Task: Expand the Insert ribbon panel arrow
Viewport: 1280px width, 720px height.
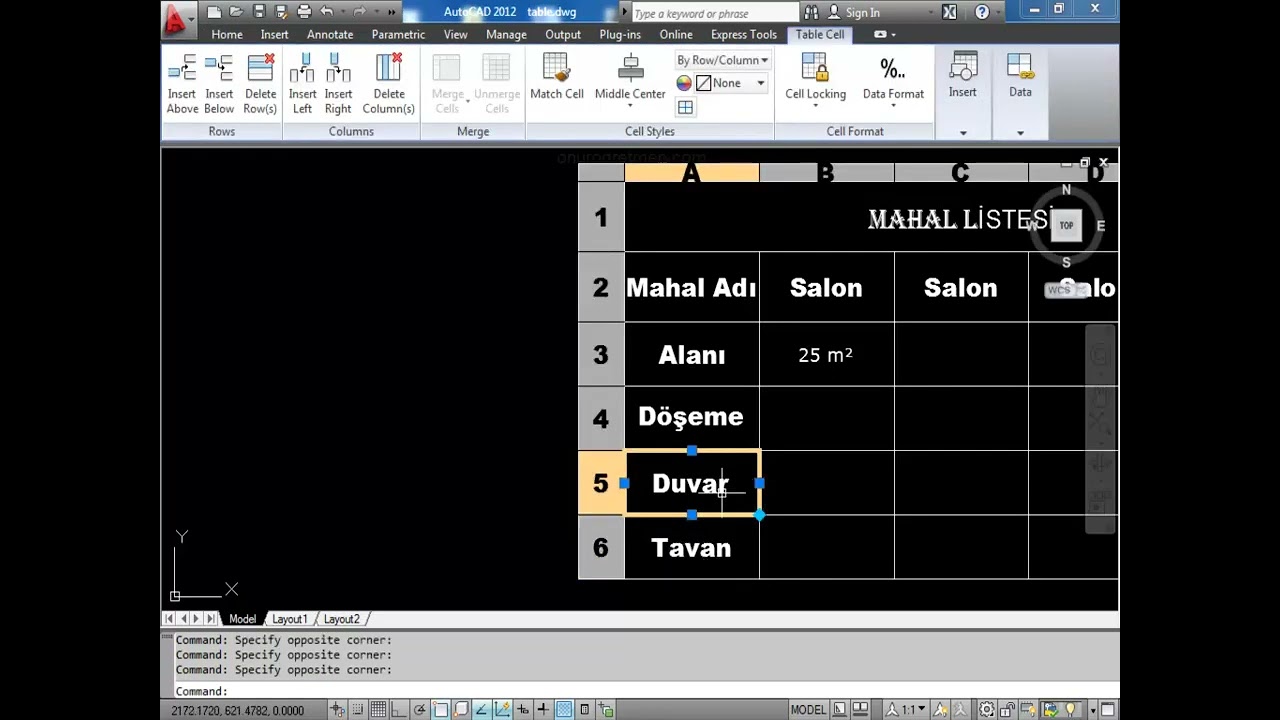Action: pos(963,132)
